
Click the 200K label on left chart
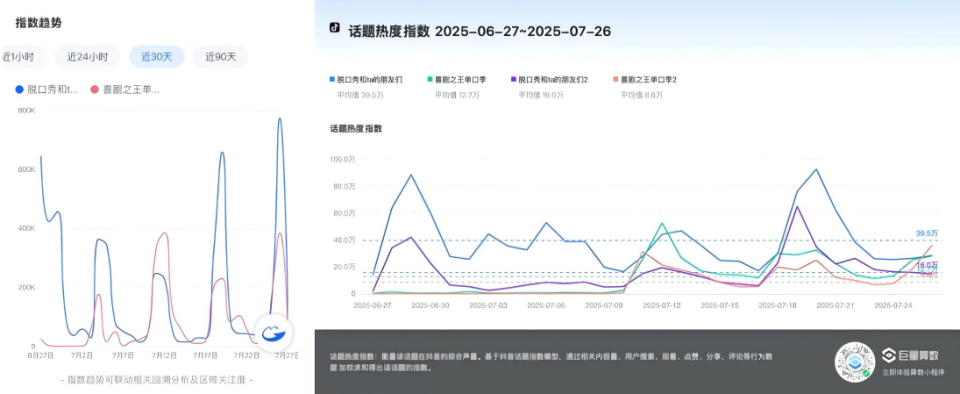(26, 287)
